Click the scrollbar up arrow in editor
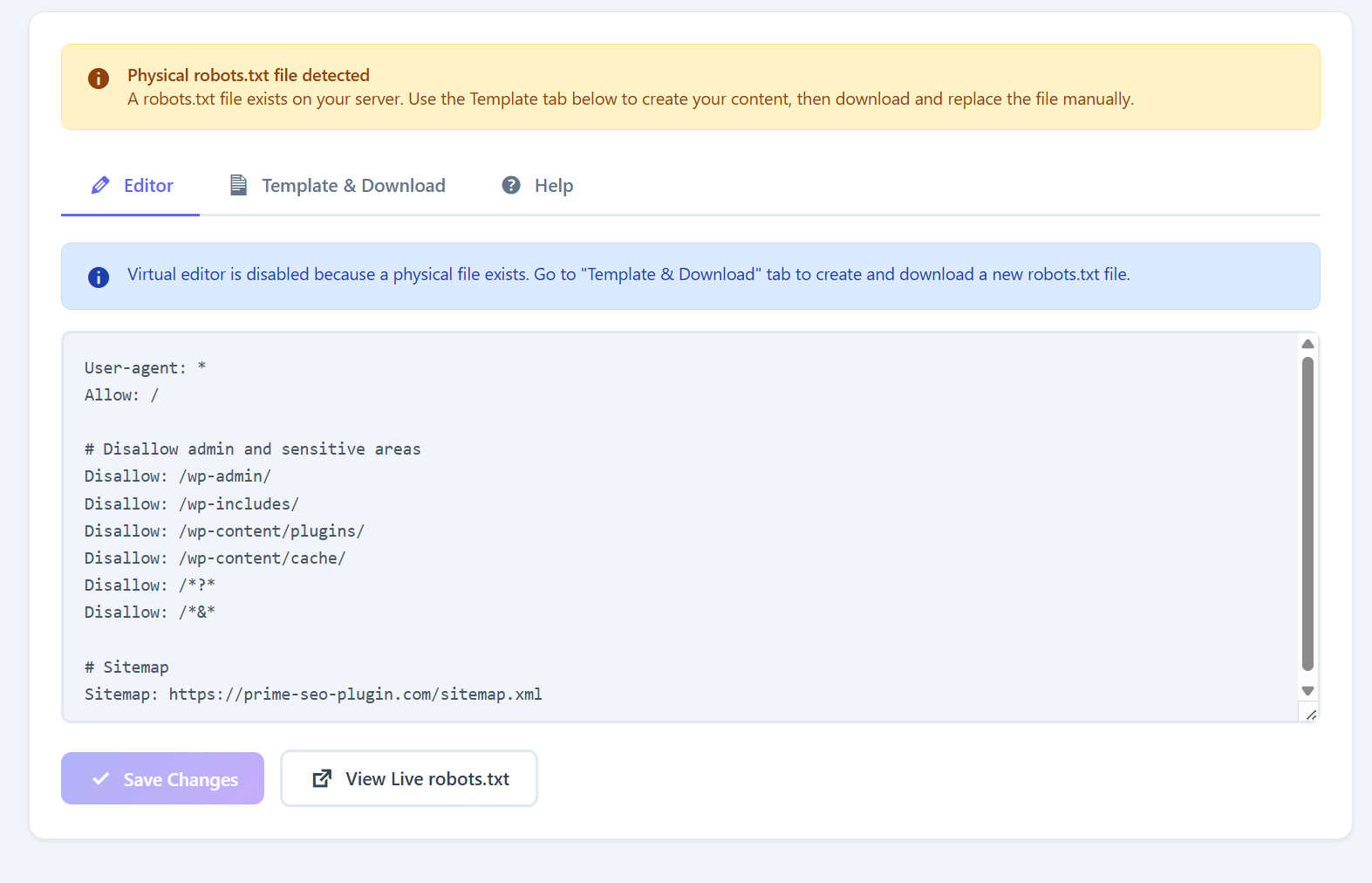This screenshot has height=883, width=1372. click(1307, 344)
